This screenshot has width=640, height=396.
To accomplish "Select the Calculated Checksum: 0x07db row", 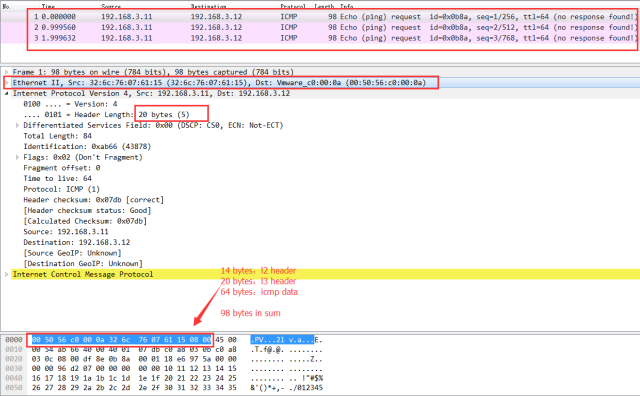I will [85, 221].
